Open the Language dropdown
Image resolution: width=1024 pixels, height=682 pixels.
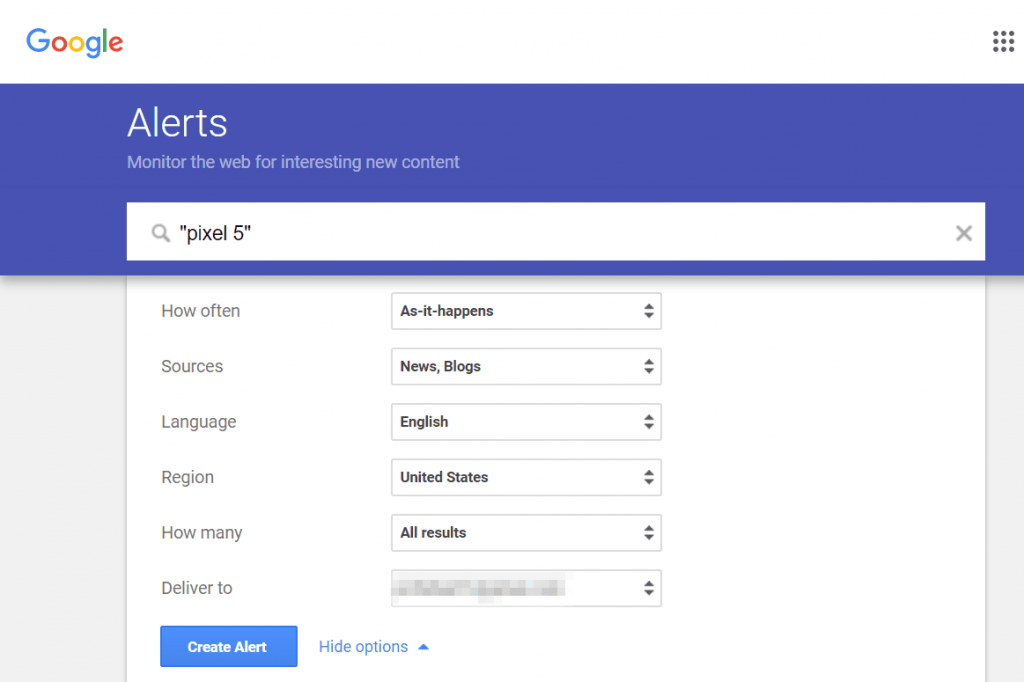pyautogui.click(x=526, y=422)
